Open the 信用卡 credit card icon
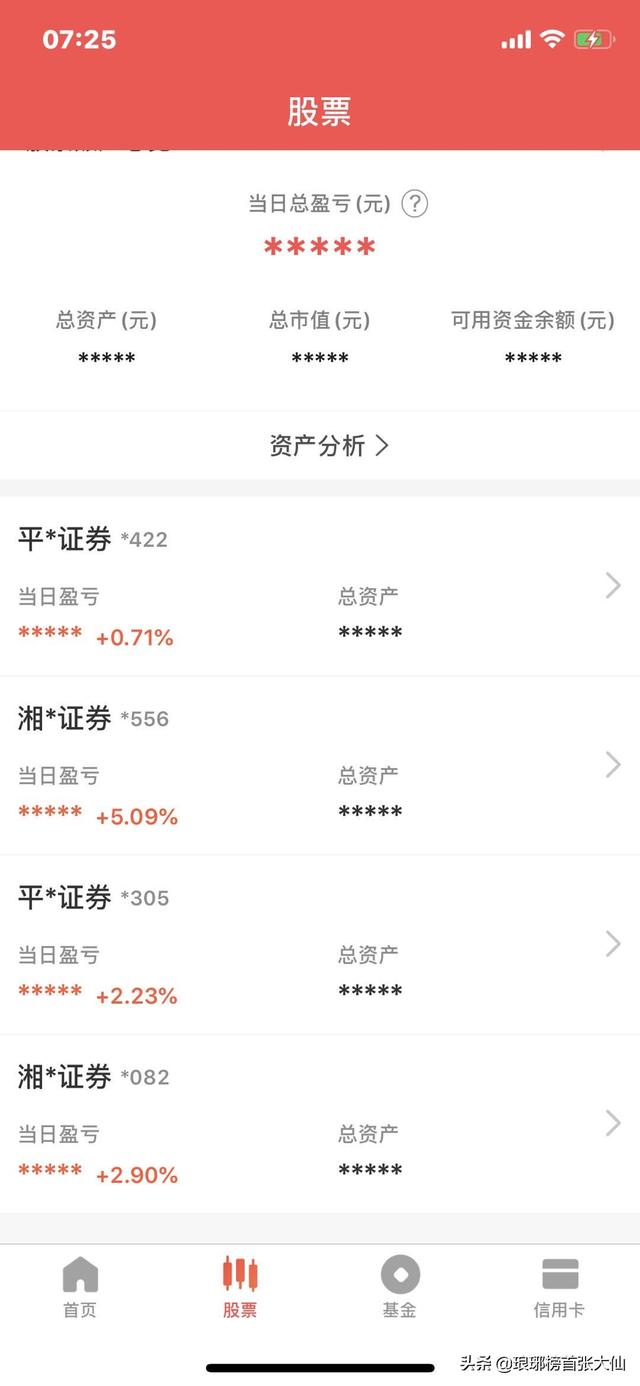 (560, 1275)
